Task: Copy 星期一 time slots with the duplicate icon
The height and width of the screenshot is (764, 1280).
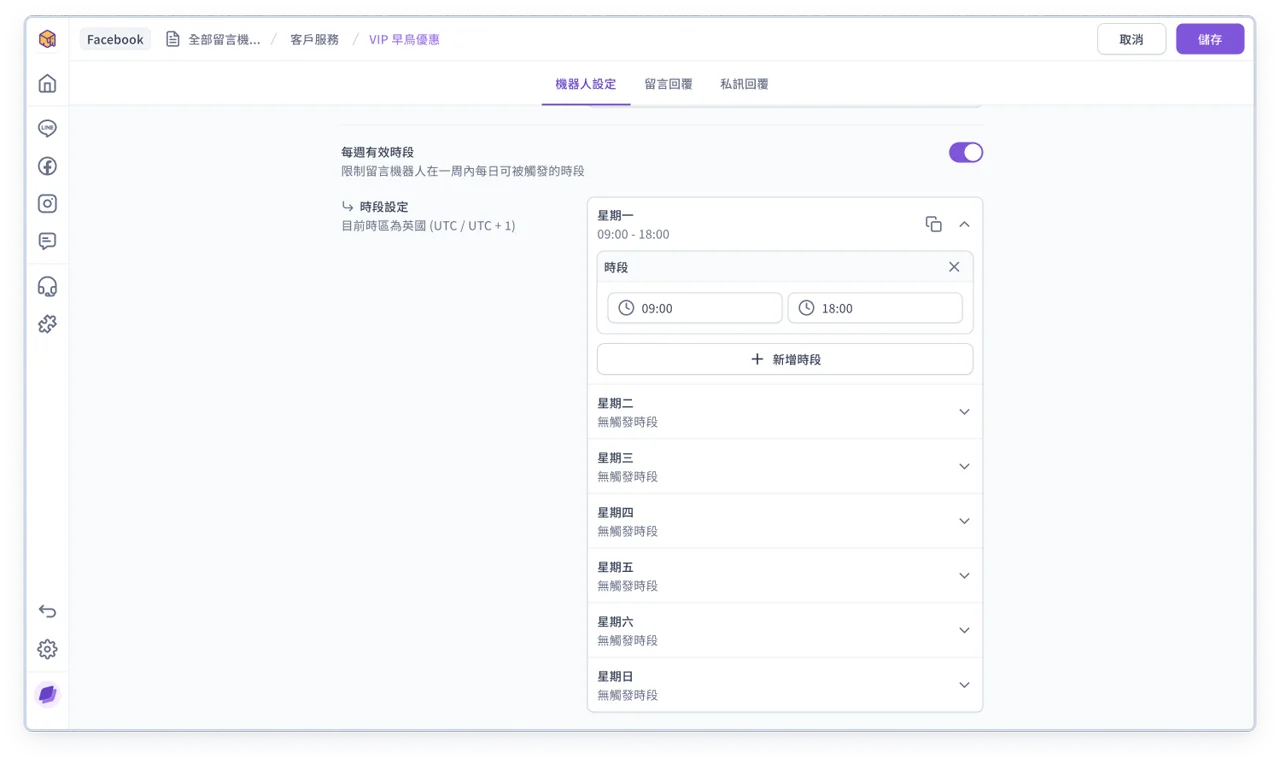Action: 933,224
